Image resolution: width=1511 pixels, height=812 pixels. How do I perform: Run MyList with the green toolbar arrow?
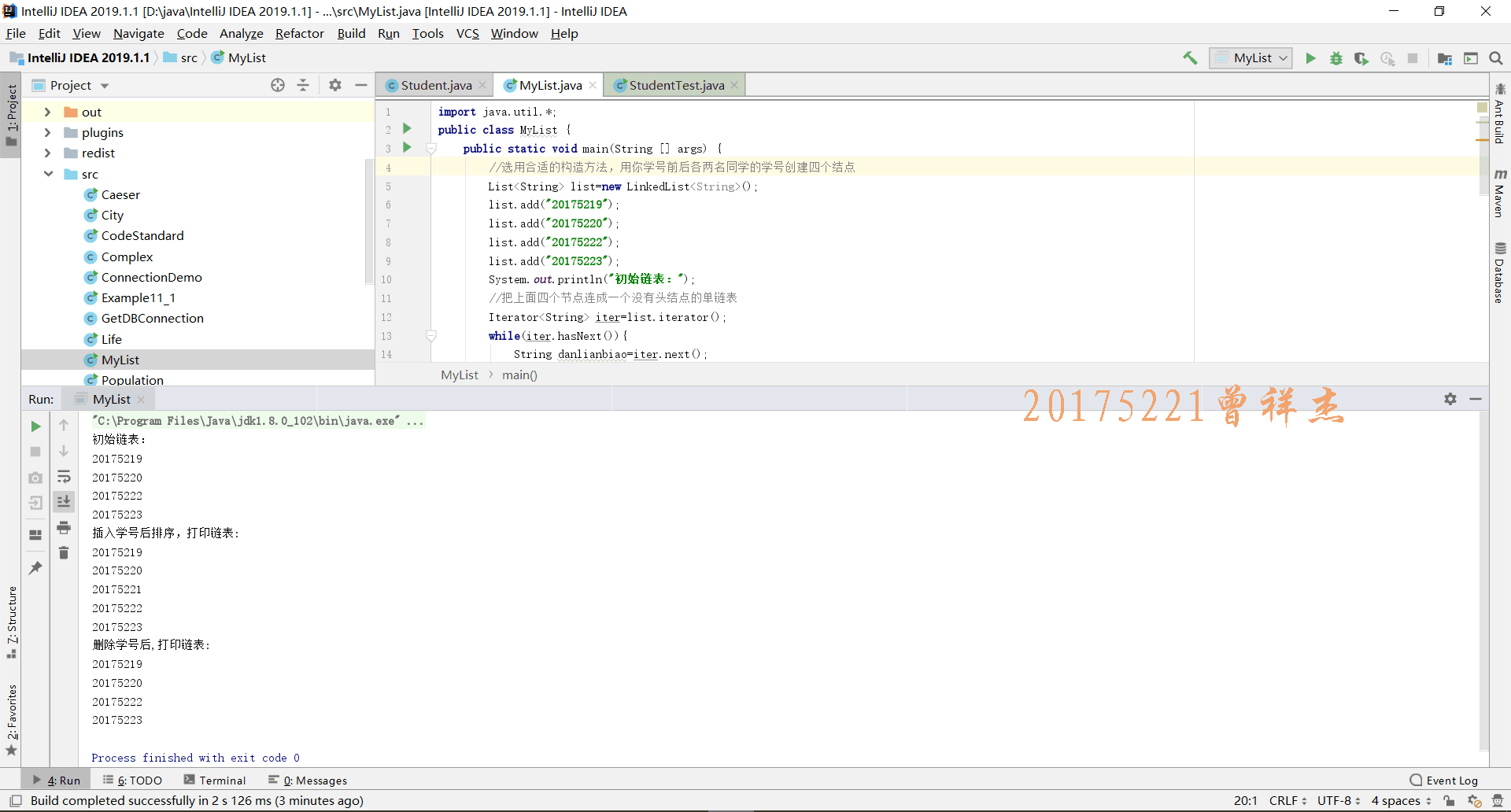pos(1310,58)
